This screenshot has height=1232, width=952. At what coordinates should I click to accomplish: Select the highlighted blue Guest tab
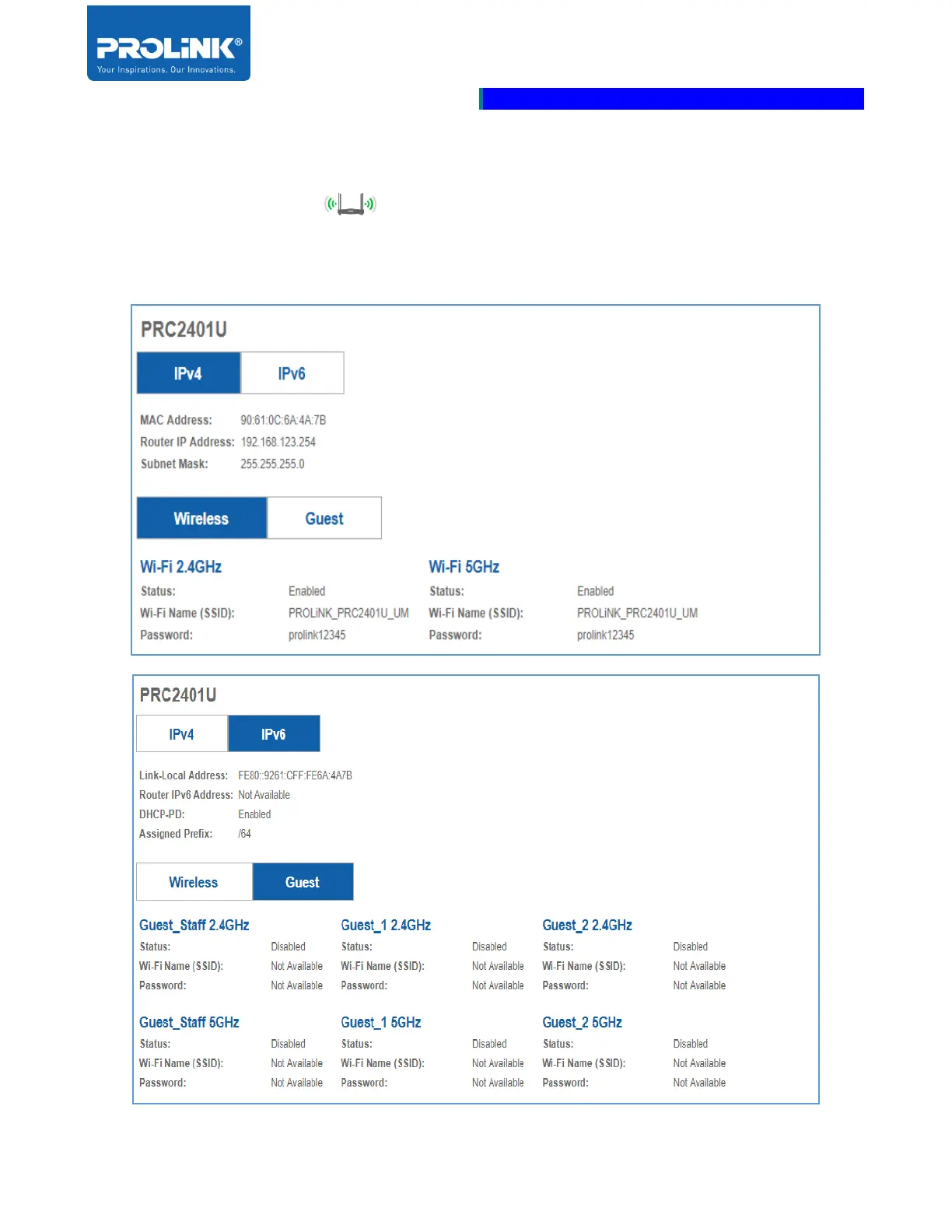click(303, 882)
